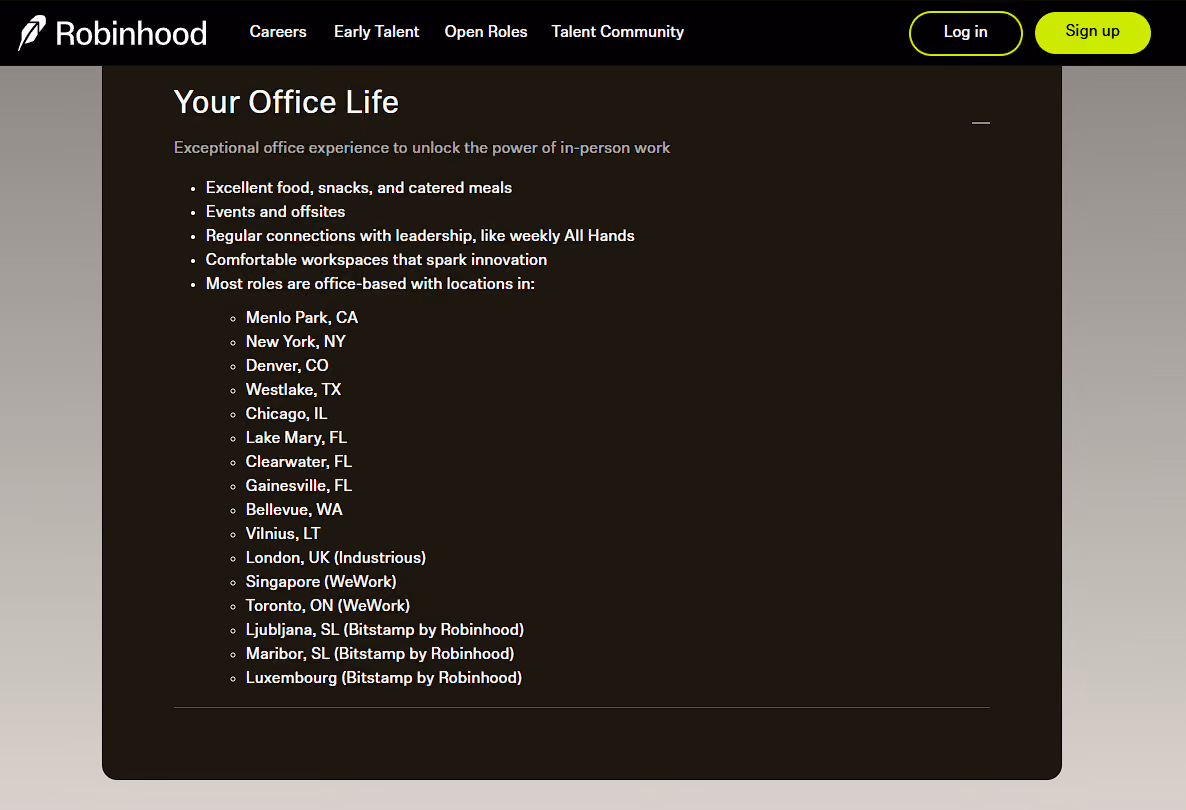This screenshot has width=1186, height=810.
Task: Click the Your Office Life heading
Action: (286, 102)
